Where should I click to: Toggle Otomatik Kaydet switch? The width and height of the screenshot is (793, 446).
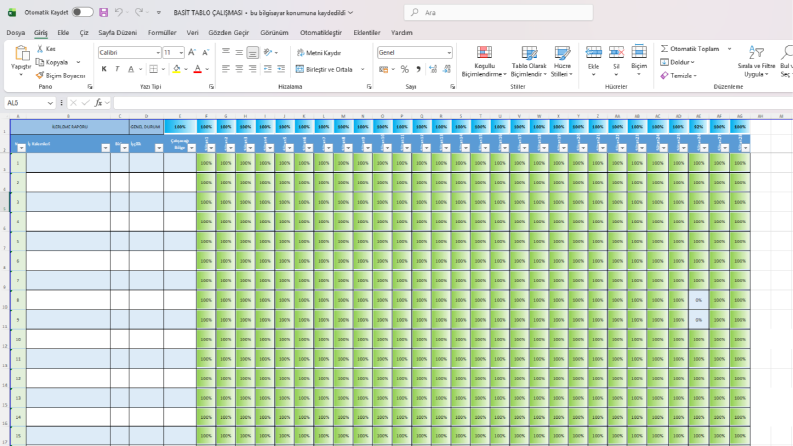82,12
